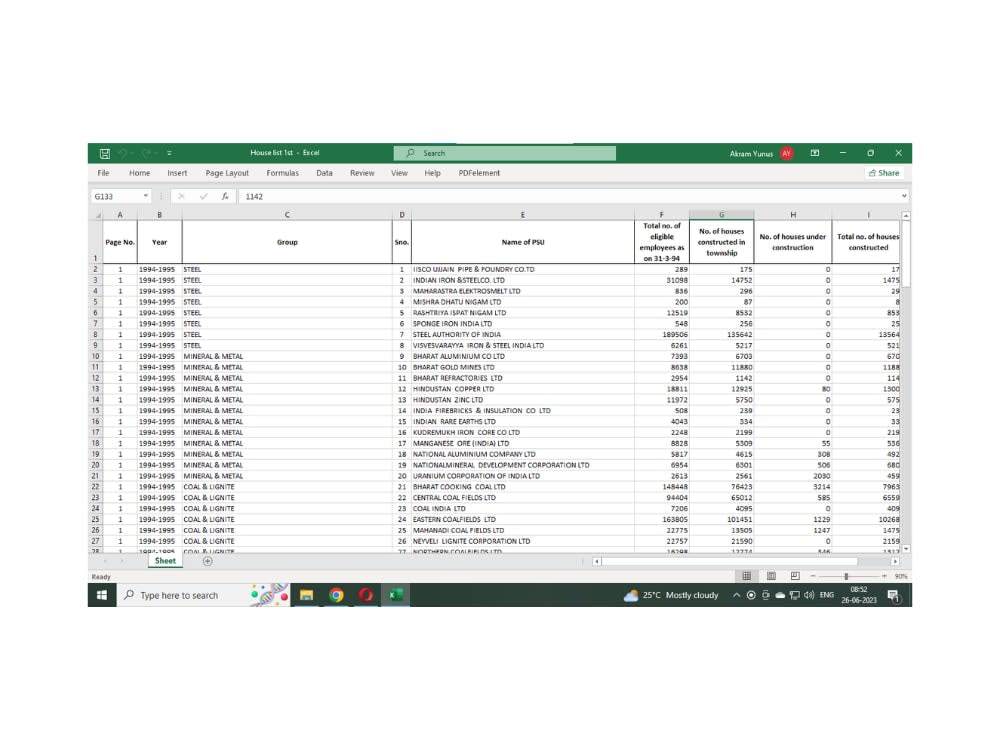Click the Share button
Image resolution: width=1000 pixels, height=750 pixels.
pos(884,173)
